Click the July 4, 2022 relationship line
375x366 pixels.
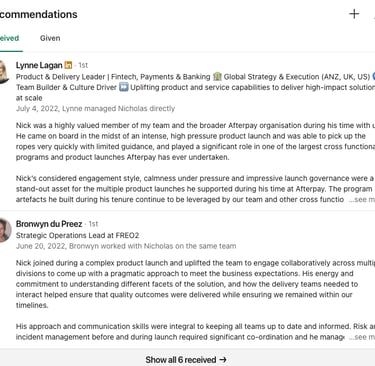[x=95, y=109]
